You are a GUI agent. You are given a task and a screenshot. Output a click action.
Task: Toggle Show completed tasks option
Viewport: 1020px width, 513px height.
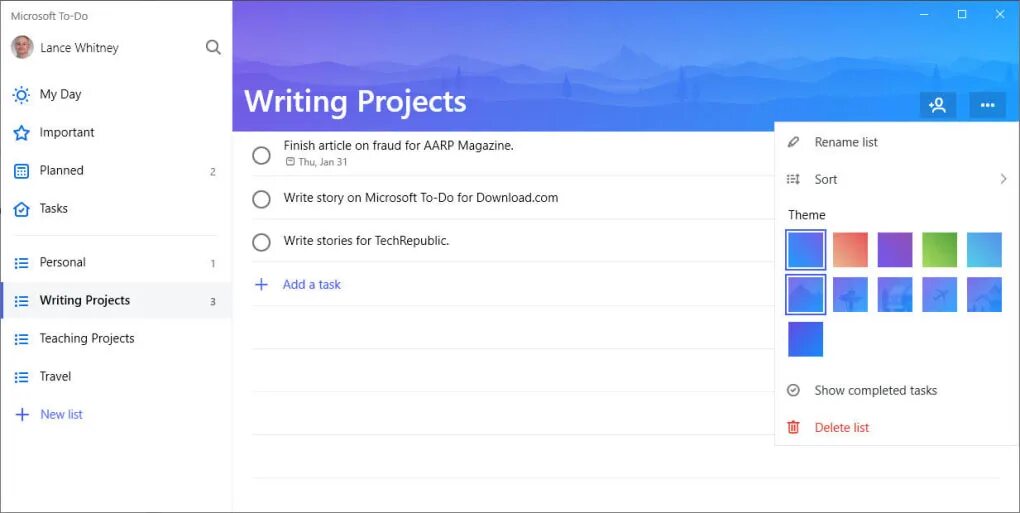click(x=875, y=390)
